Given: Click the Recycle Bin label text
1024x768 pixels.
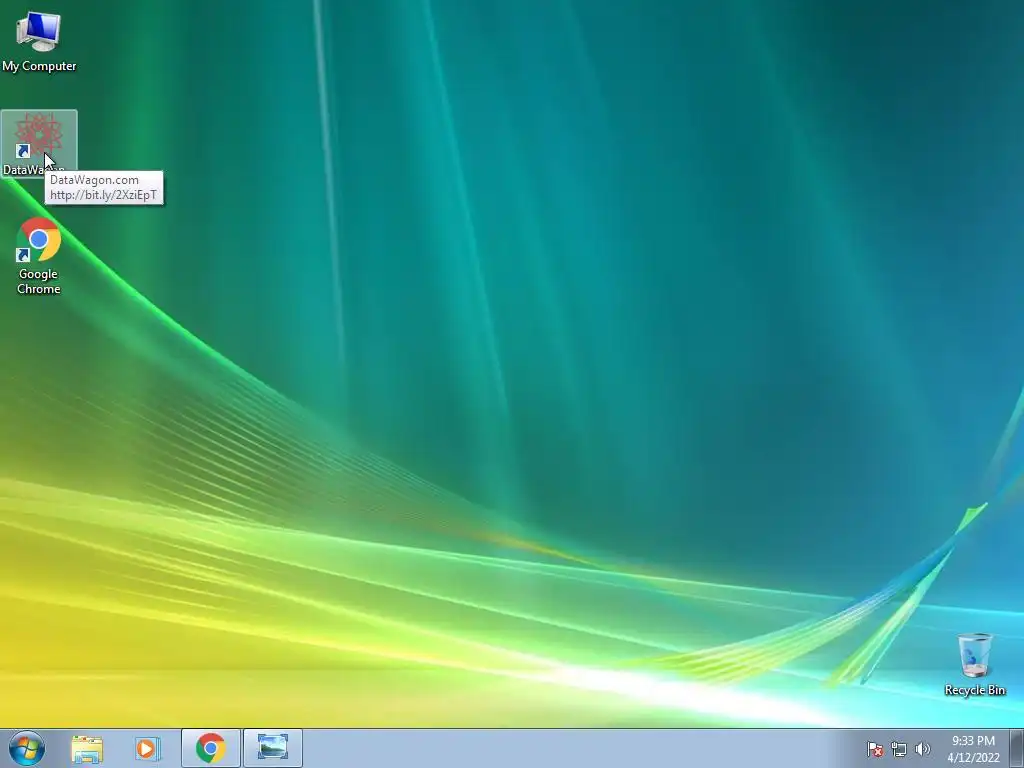Looking at the screenshot, I should [x=975, y=690].
